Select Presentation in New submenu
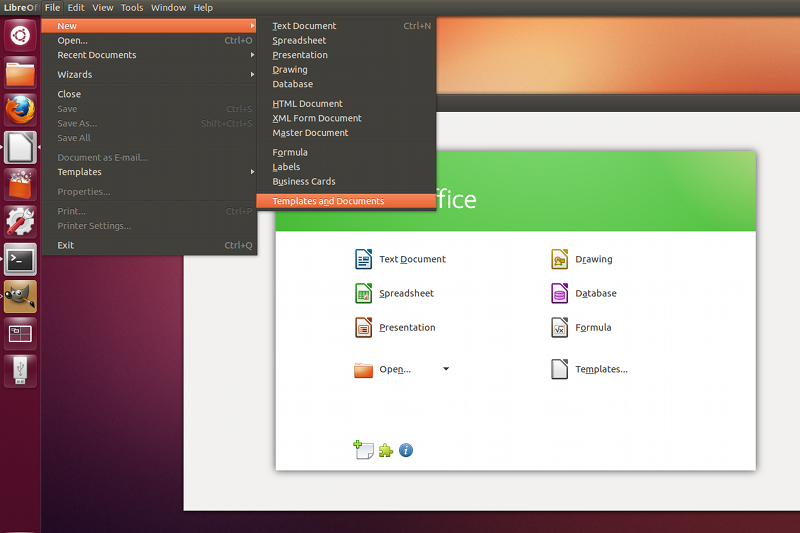The height and width of the screenshot is (533, 800). click(x=346, y=55)
